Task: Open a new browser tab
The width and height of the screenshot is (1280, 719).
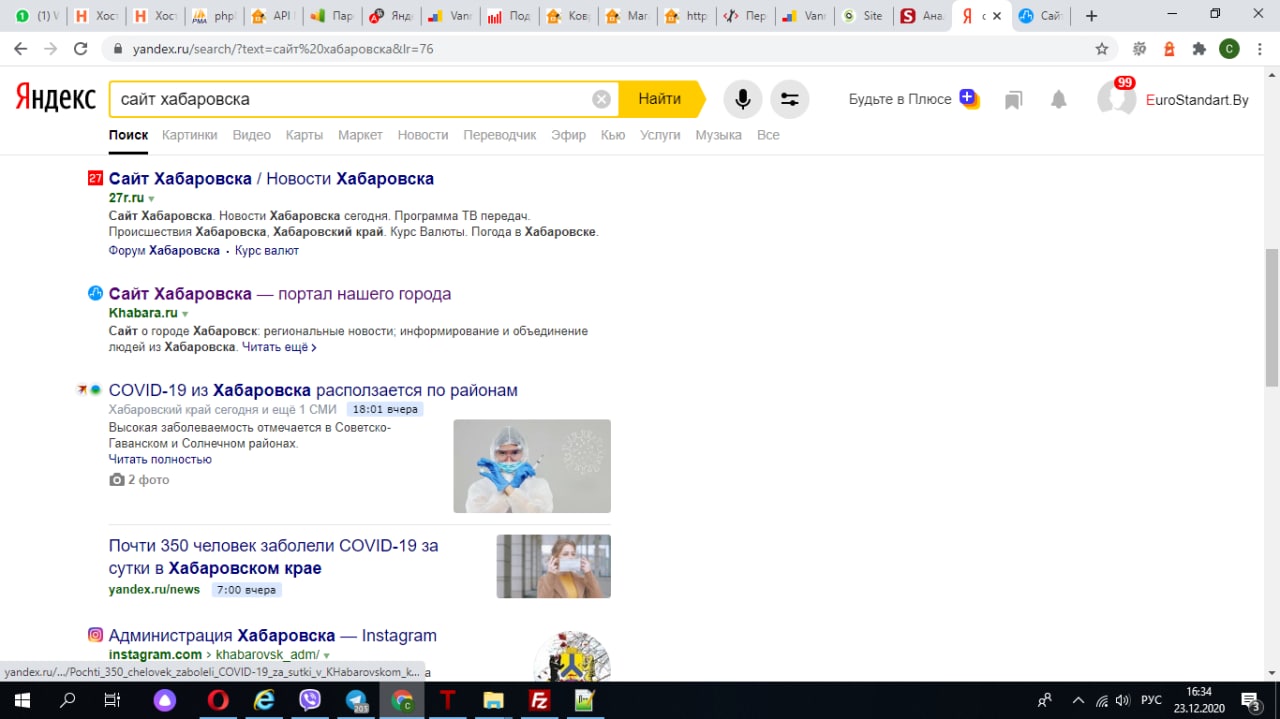Action: click(1091, 16)
